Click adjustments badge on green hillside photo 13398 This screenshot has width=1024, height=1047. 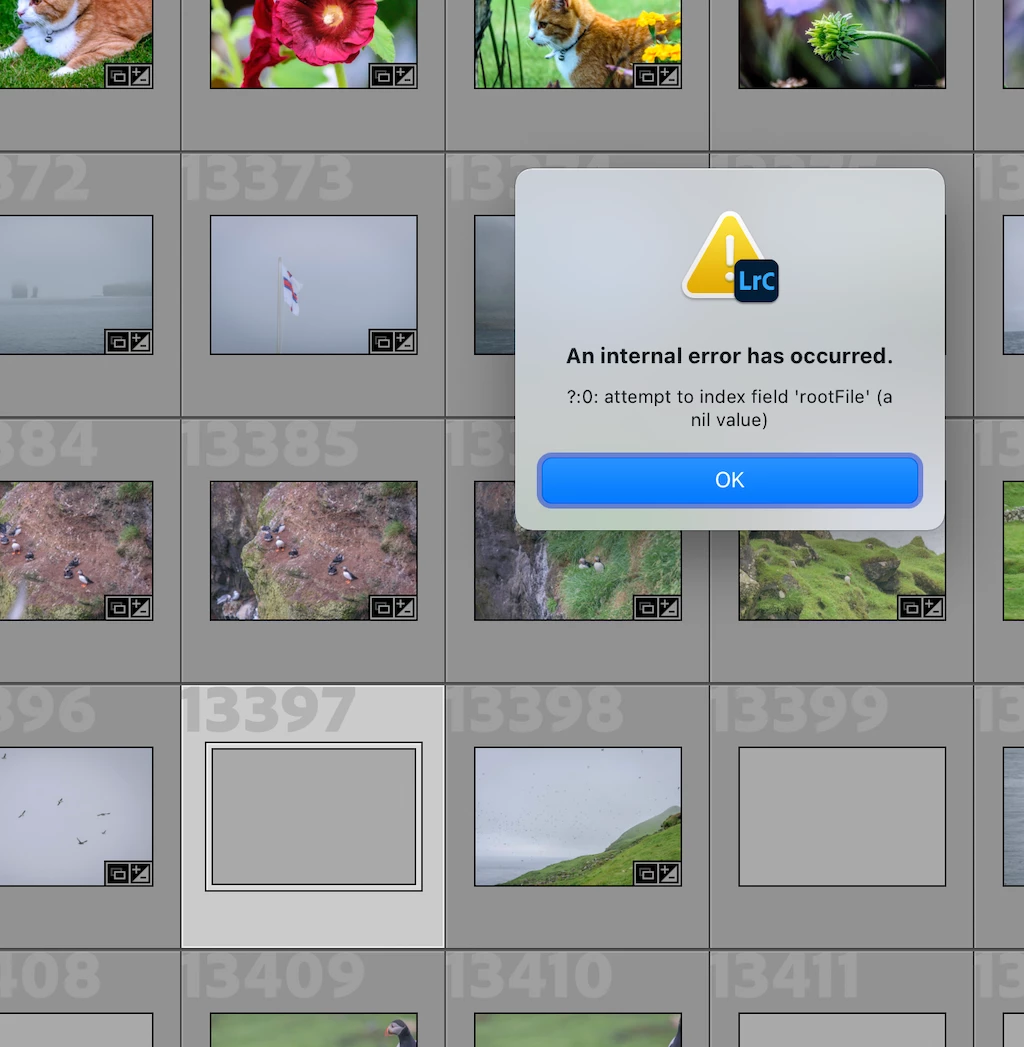coord(669,873)
